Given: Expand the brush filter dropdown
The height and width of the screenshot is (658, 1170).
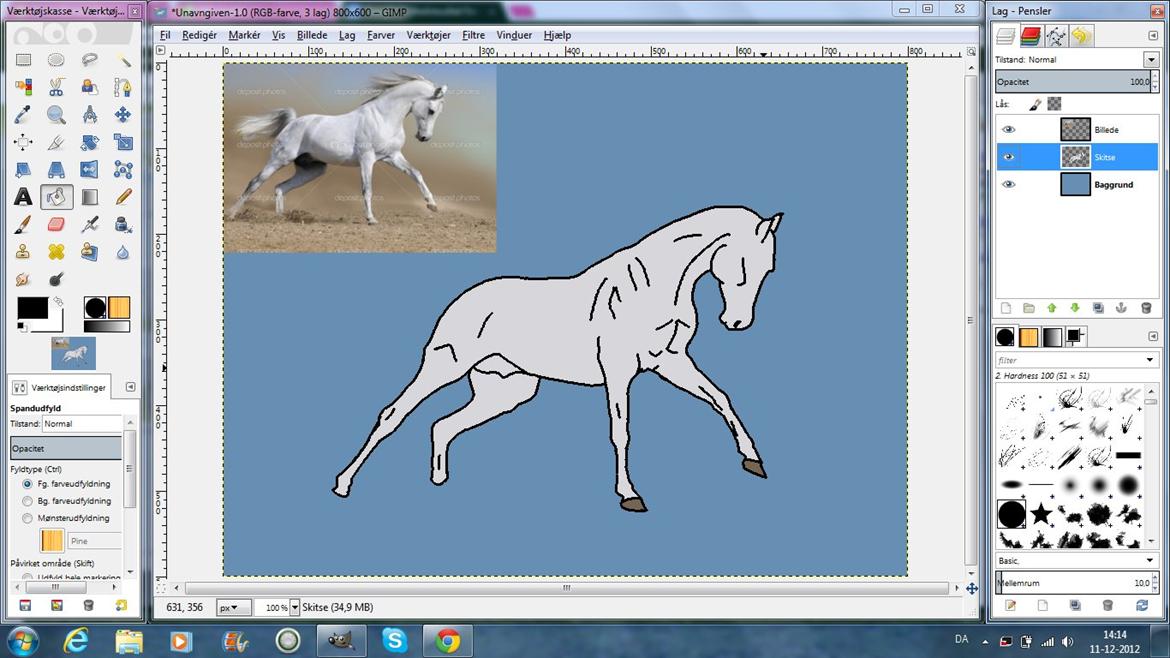Looking at the screenshot, I should coord(1150,360).
